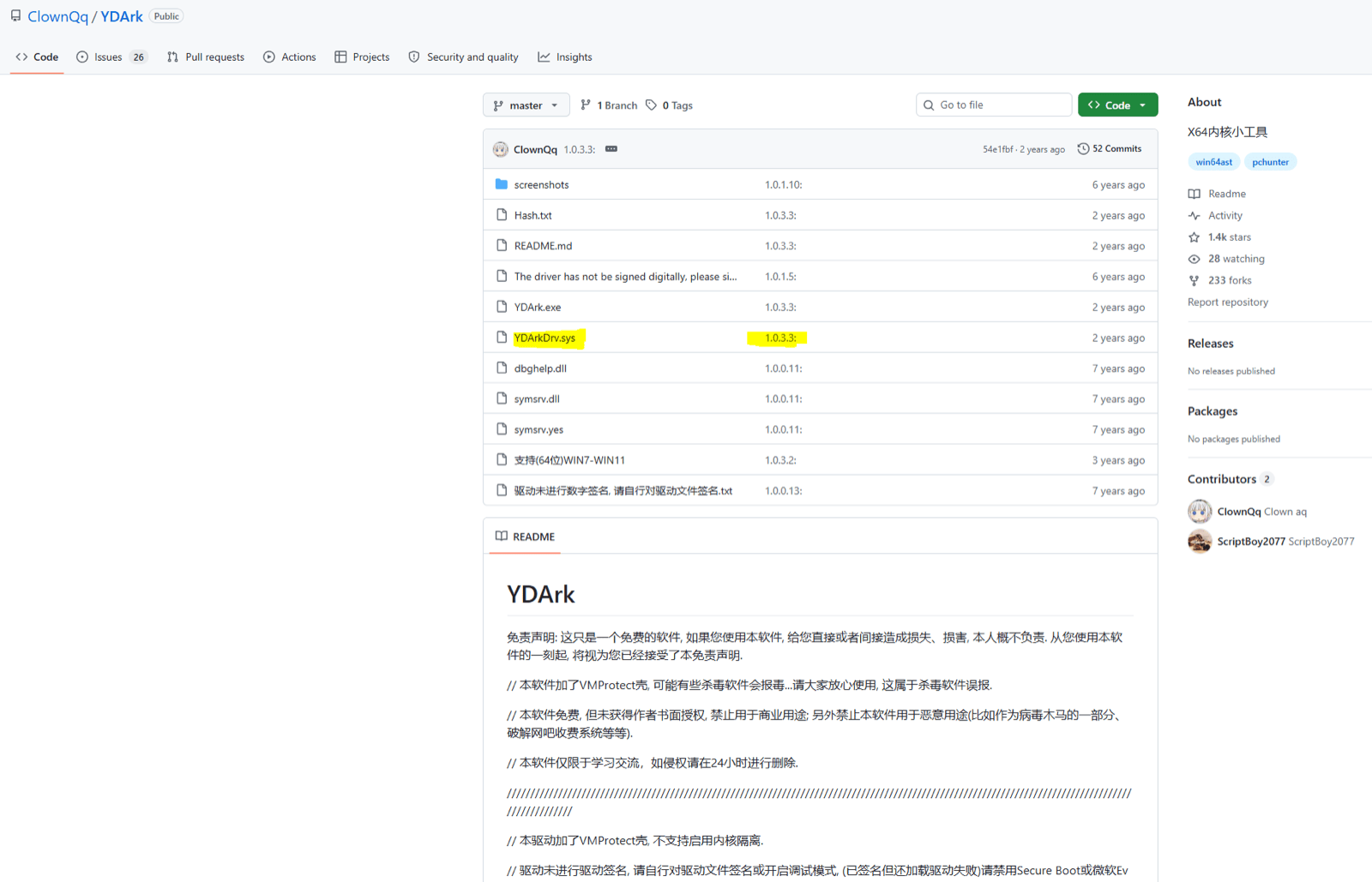Click file icon beside symsrv.yes
This screenshot has width=1372, height=882.
(x=502, y=429)
